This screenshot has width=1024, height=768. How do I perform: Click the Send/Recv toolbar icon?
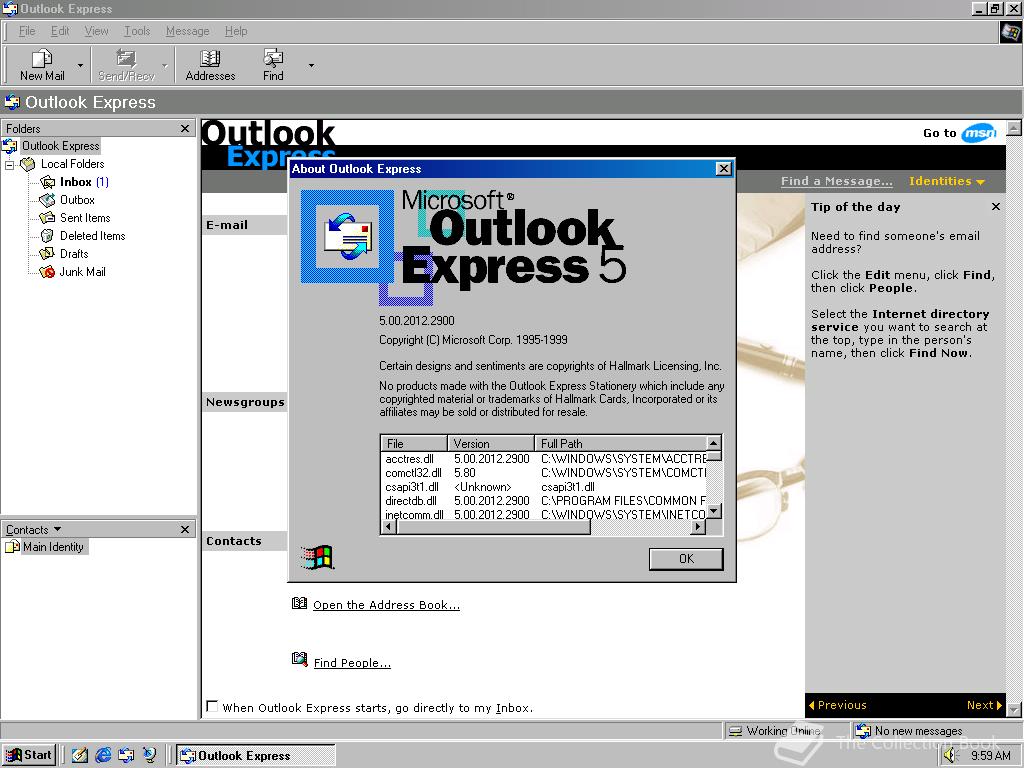(x=126, y=58)
